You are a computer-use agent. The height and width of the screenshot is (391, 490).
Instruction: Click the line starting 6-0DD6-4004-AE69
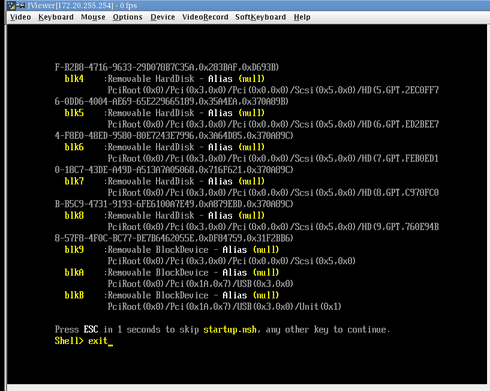tap(172, 102)
